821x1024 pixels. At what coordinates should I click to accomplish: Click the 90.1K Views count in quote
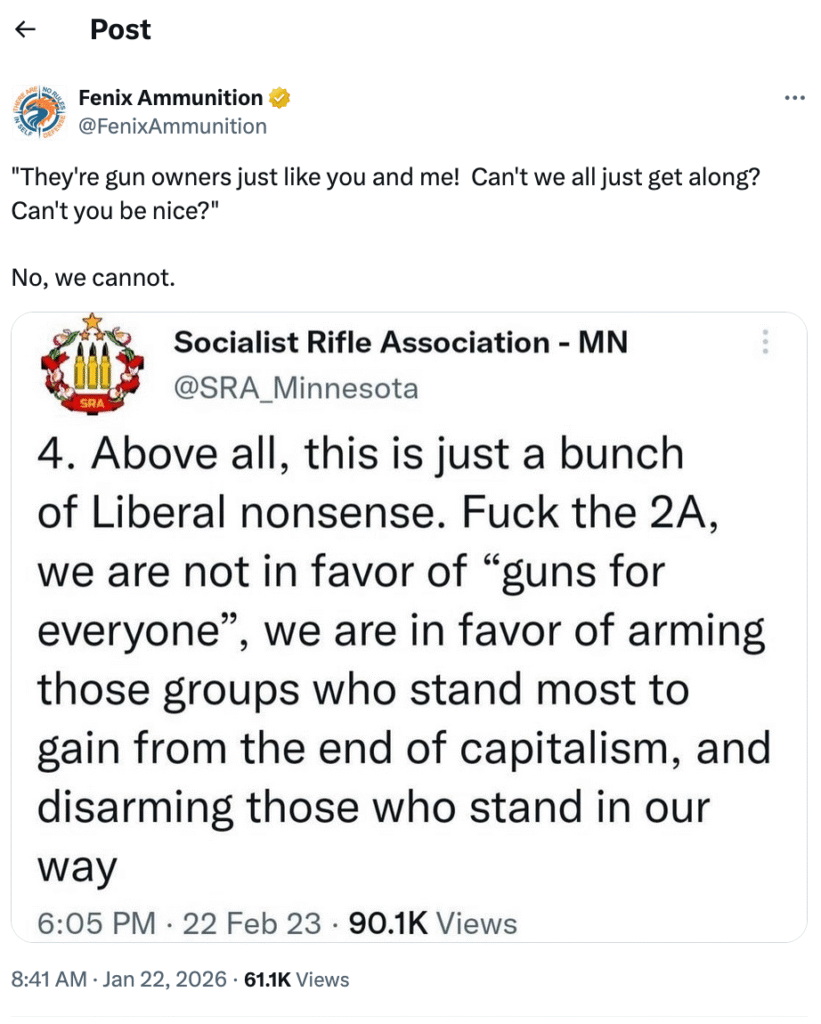click(432, 923)
